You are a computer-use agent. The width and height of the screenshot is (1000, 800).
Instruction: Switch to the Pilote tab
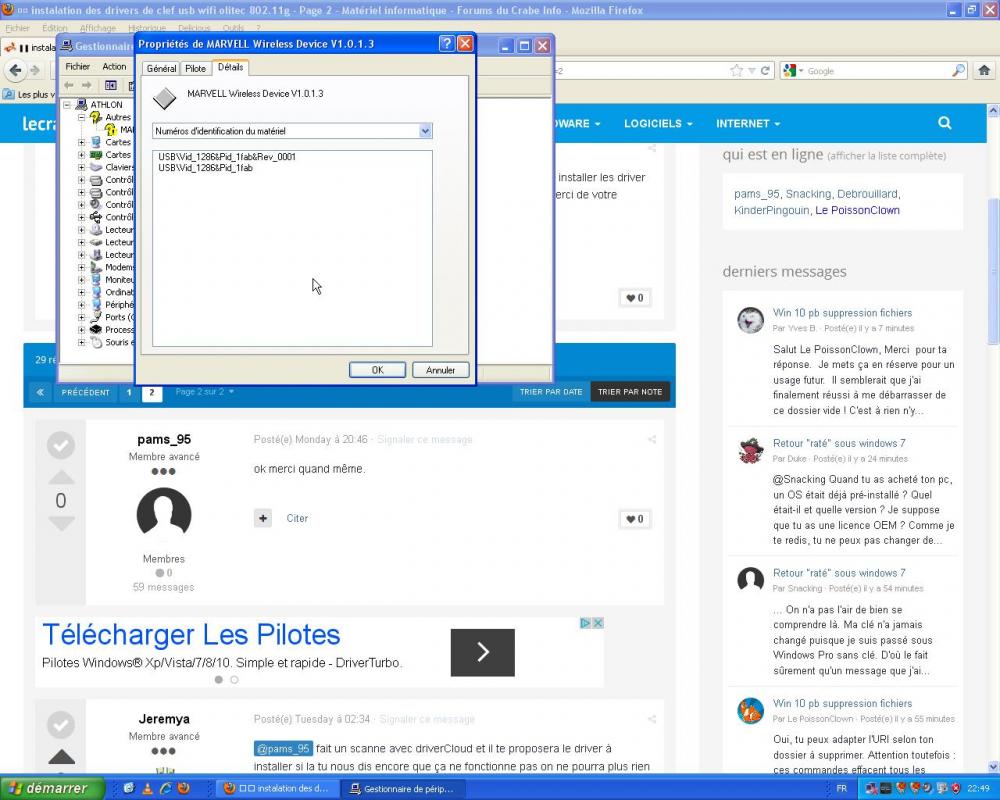point(195,68)
